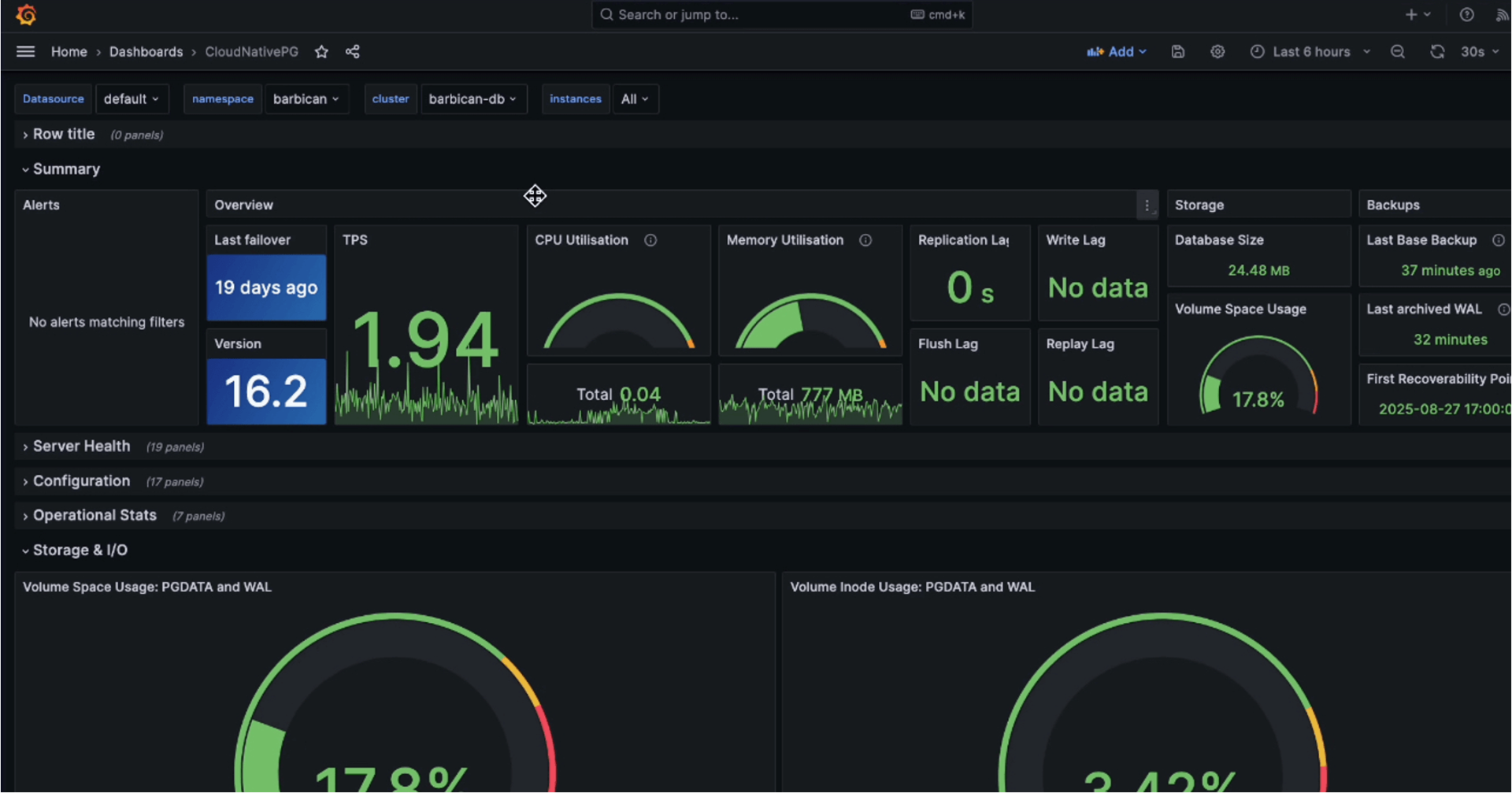Open the cluster barbican-db dropdown
This screenshot has width=1512, height=793.
click(x=472, y=99)
